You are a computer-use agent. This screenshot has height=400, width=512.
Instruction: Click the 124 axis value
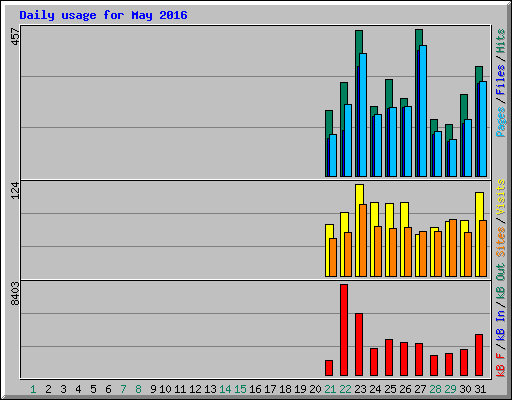[x=15, y=190]
